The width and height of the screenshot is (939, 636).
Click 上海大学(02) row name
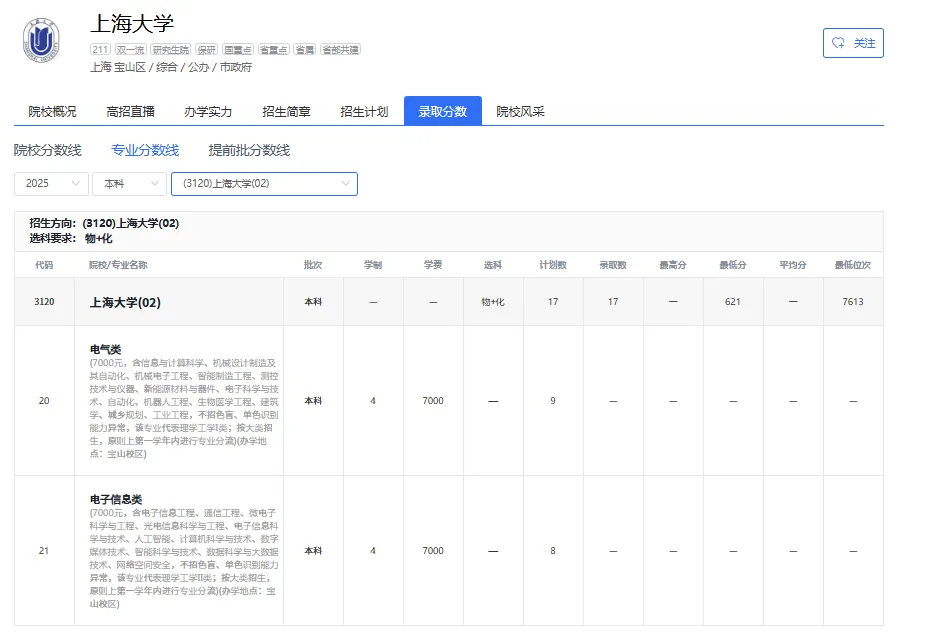(x=125, y=302)
